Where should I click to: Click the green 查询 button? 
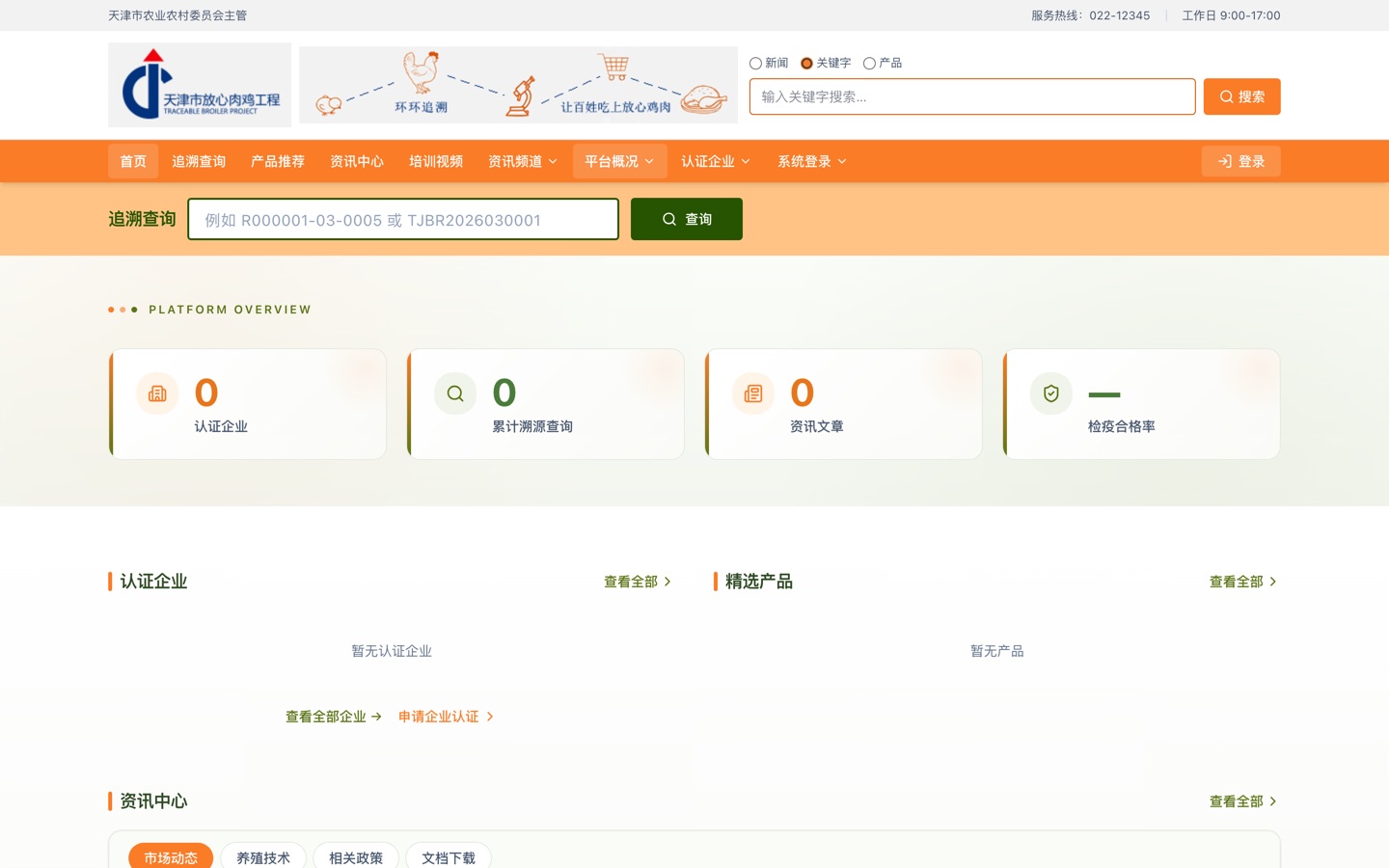click(x=687, y=219)
